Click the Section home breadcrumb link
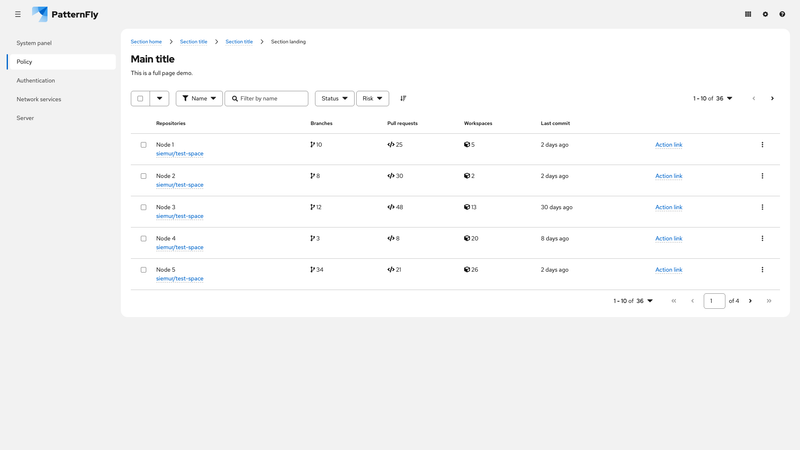Screen dimensions: 800x450 tap(146, 42)
